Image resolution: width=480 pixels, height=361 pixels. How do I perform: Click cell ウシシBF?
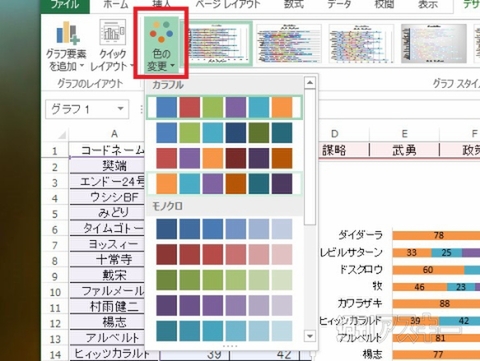coord(107,197)
